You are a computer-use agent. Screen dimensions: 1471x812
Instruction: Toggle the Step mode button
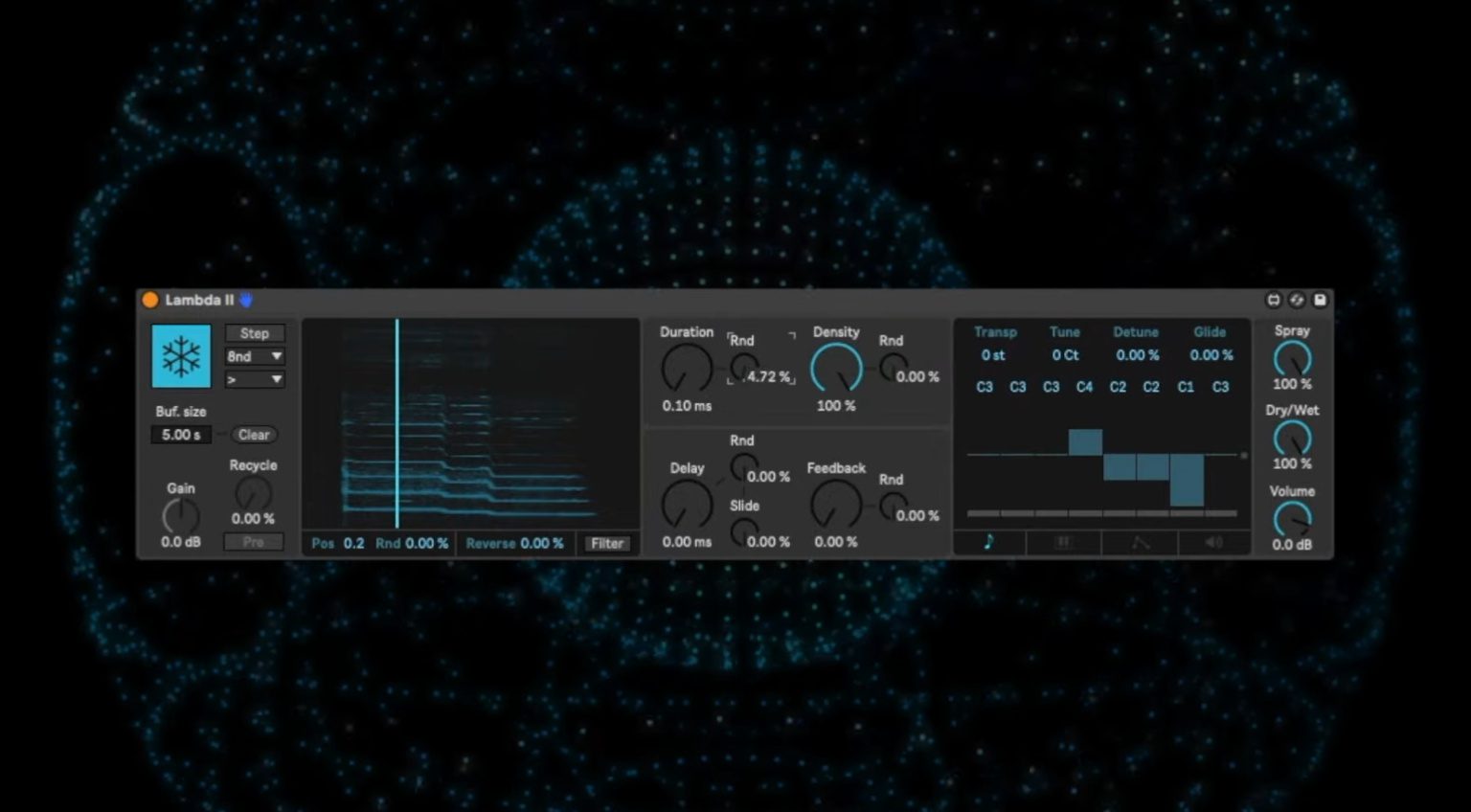tap(253, 333)
